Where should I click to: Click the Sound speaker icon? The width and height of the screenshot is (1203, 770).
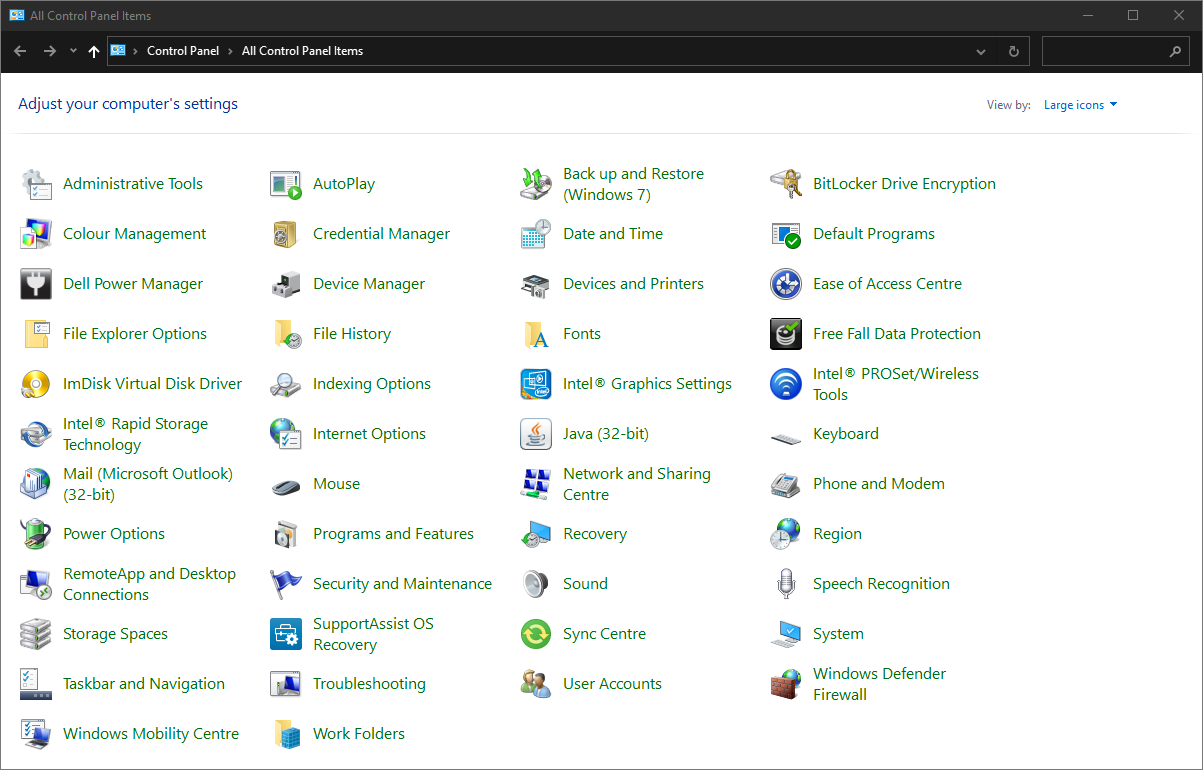[x=536, y=584]
